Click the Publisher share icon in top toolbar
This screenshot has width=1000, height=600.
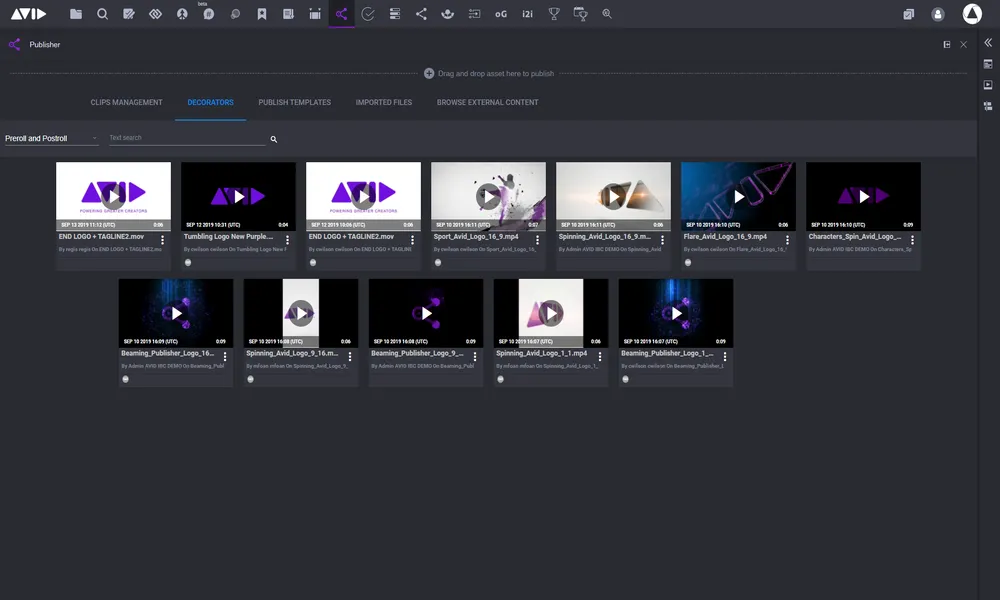pyautogui.click(x=342, y=14)
